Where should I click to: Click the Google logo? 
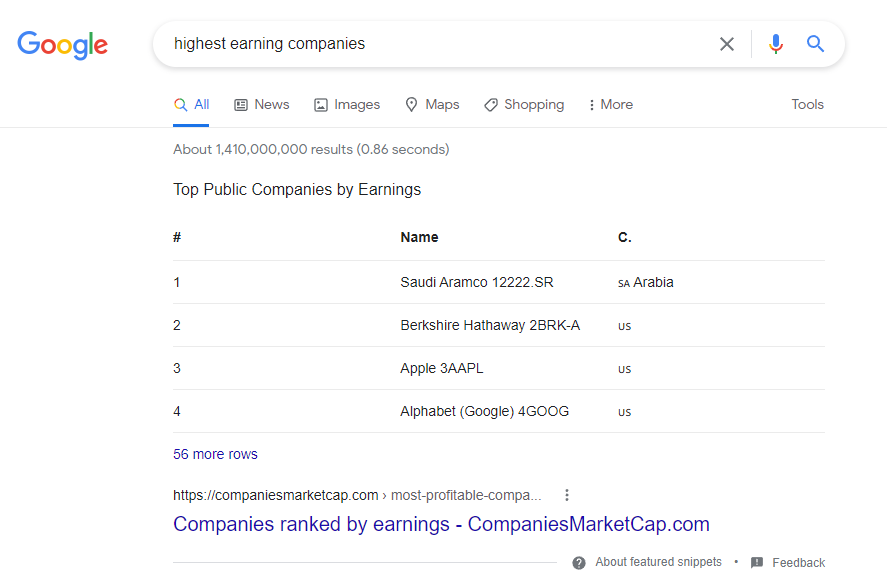[62, 44]
